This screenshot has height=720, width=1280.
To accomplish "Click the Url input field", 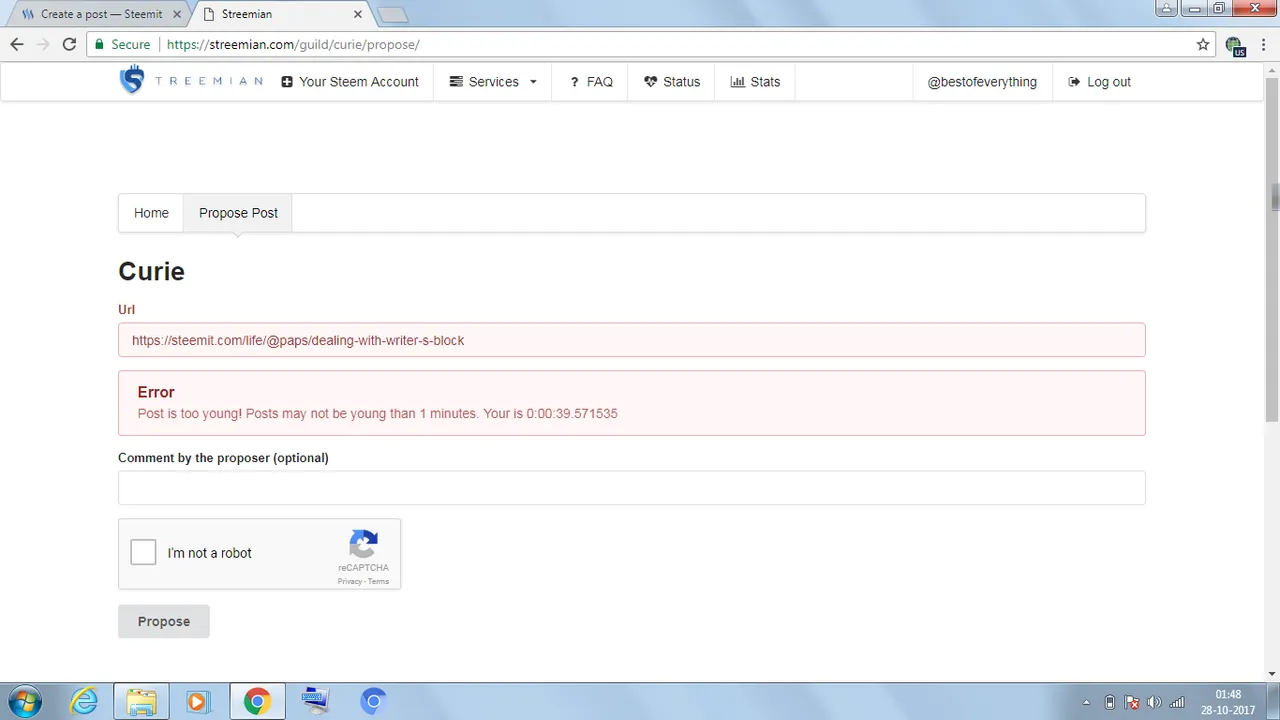I will pyautogui.click(x=632, y=340).
